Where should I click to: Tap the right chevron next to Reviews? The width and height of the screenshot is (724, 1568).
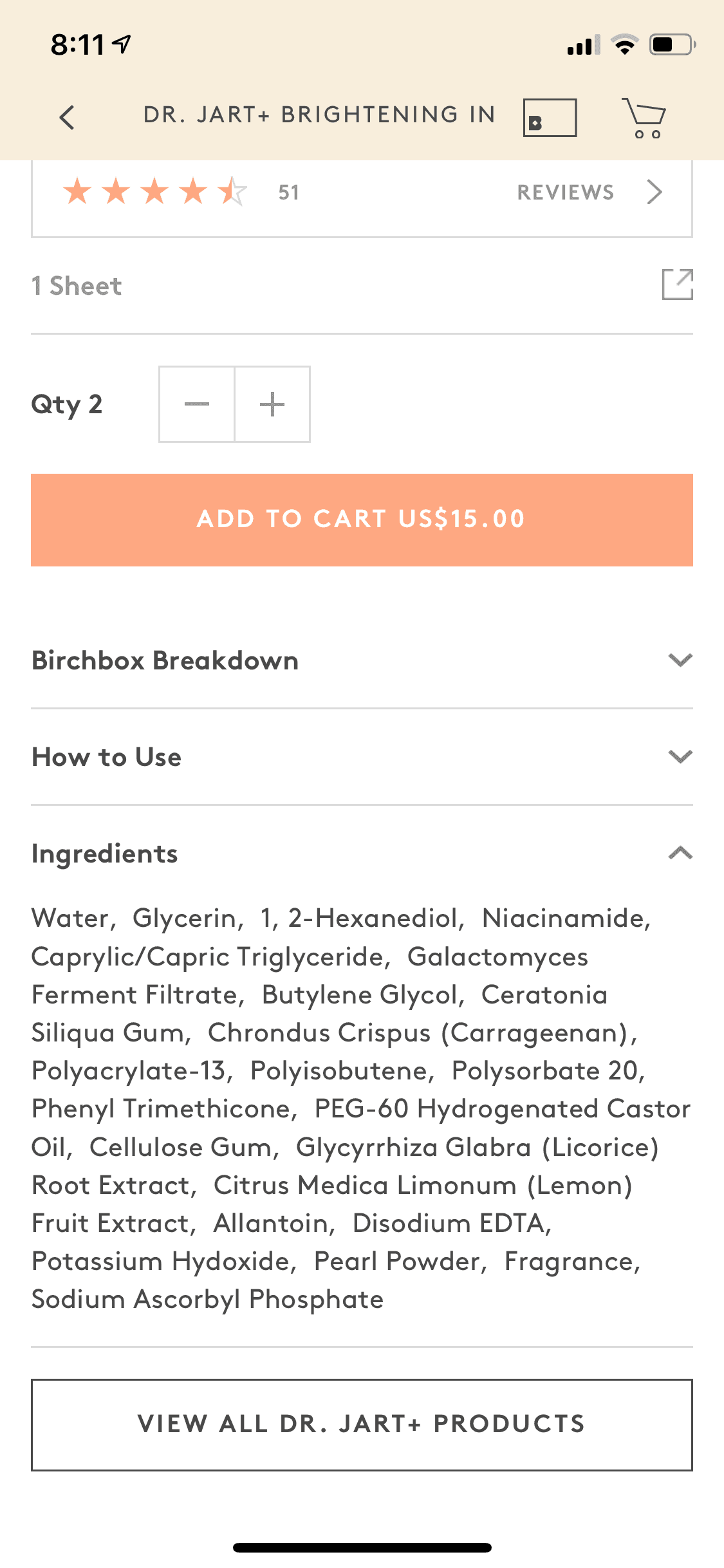tap(654, 192)
